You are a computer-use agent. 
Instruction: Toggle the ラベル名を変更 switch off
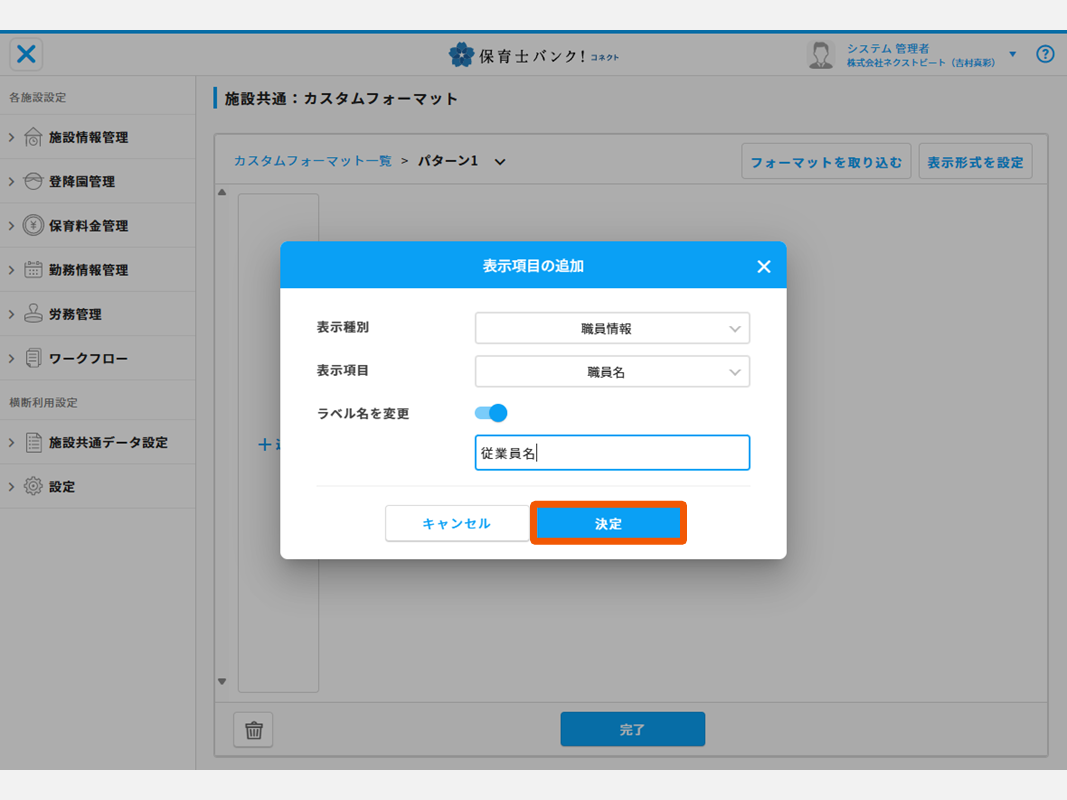[491, 413]
